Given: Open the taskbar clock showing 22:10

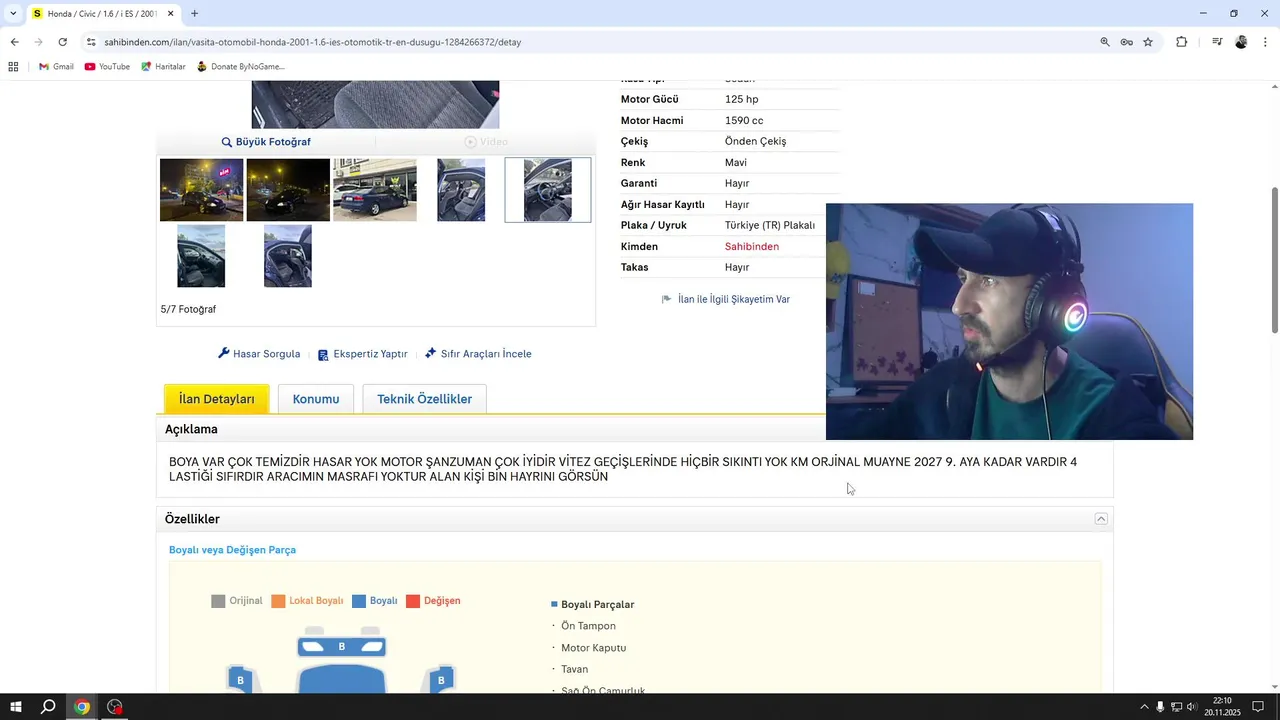Looking at the screenshot, I should click(x=1222, y=707).
